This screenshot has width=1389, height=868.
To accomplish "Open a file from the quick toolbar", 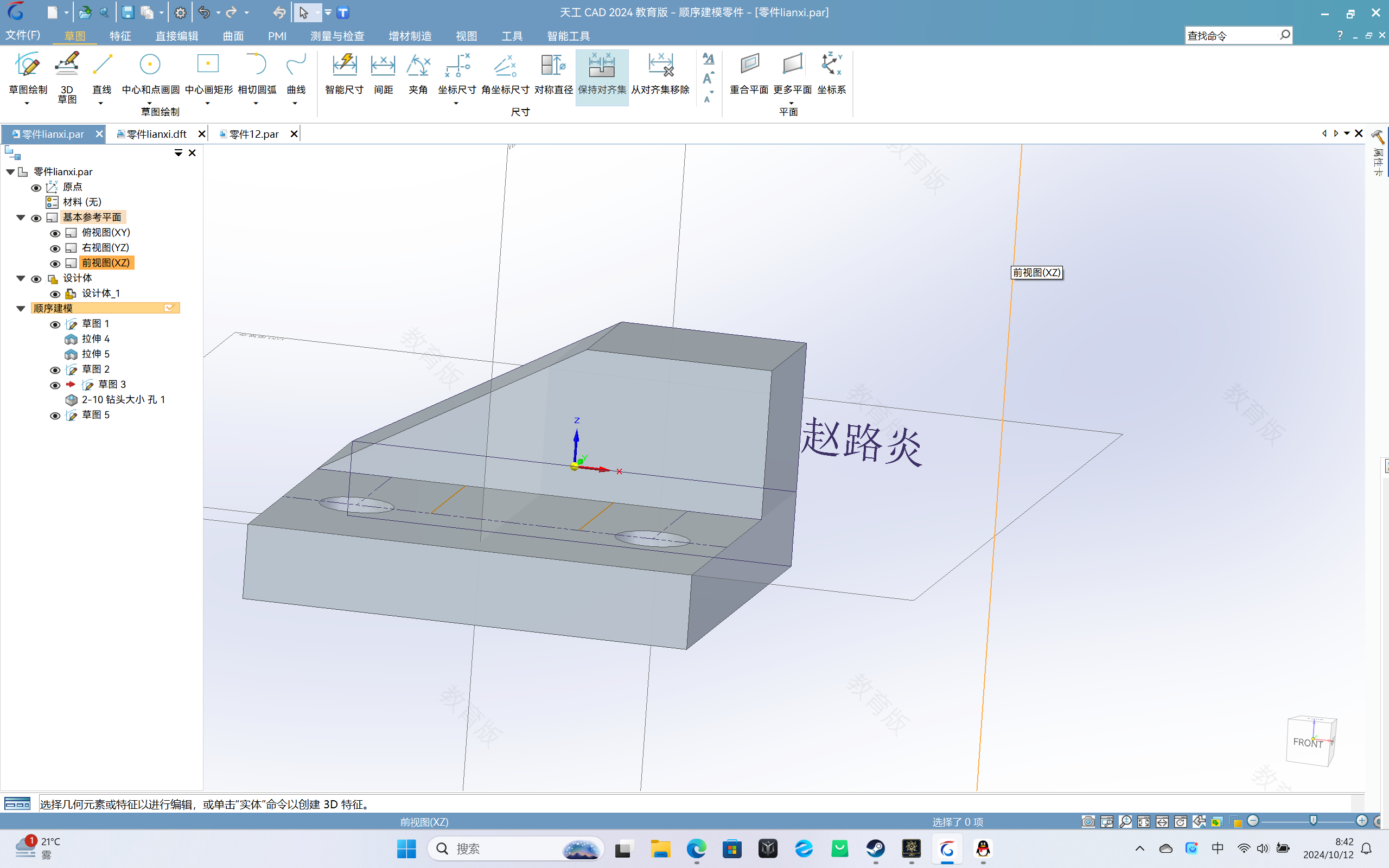I will [x=85, y=12].
